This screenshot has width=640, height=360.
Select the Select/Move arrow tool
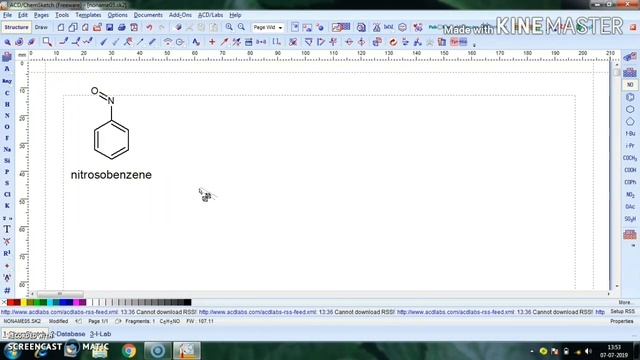pyautogui.click(x=7, y=42)
